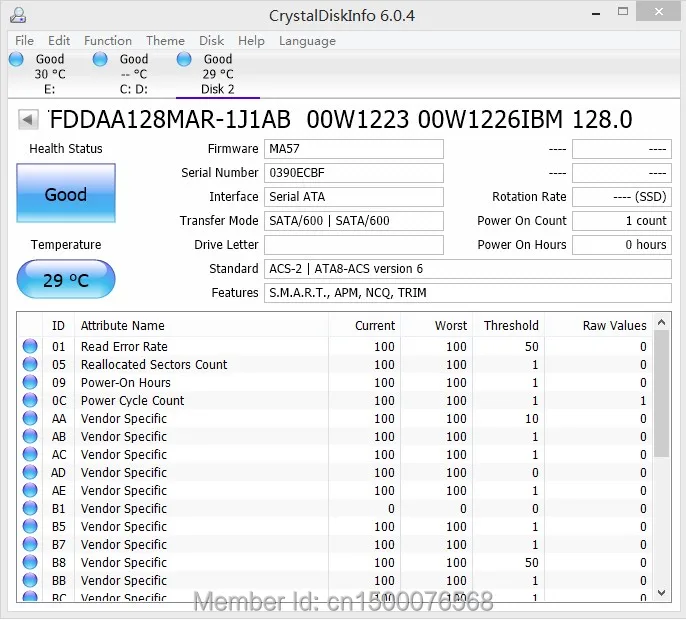Click status dot for Read Error Rate
Viewport: 686px width, 620px height.
click(30, 346)
